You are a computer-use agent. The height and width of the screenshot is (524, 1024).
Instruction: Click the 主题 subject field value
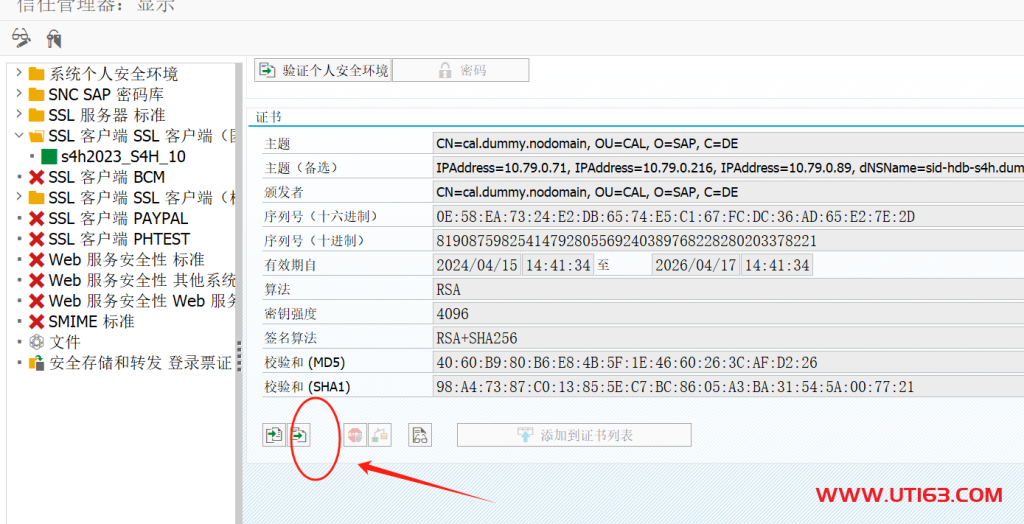pos(728,144)
